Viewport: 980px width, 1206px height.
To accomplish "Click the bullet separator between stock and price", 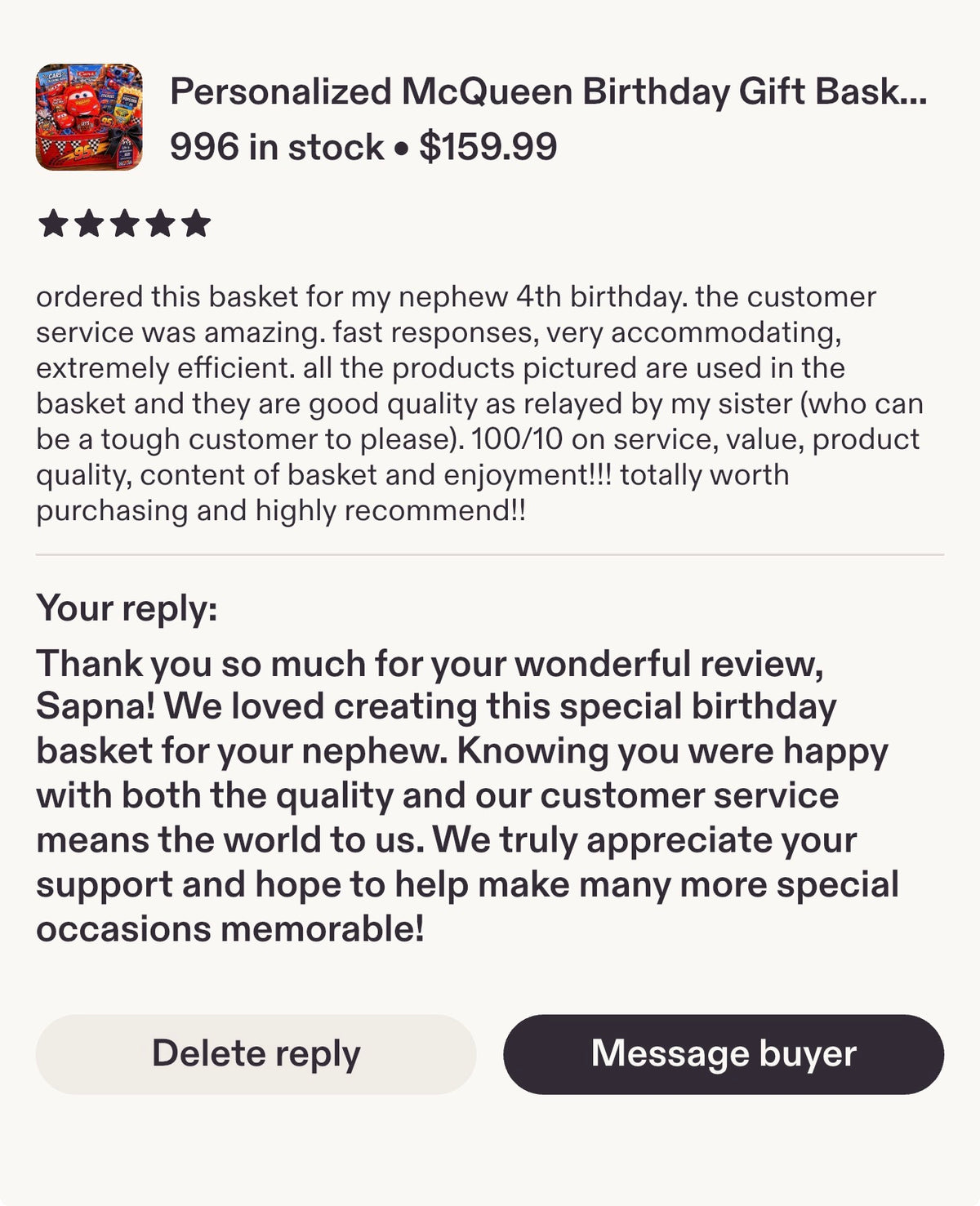I will (x=401, y=150).
